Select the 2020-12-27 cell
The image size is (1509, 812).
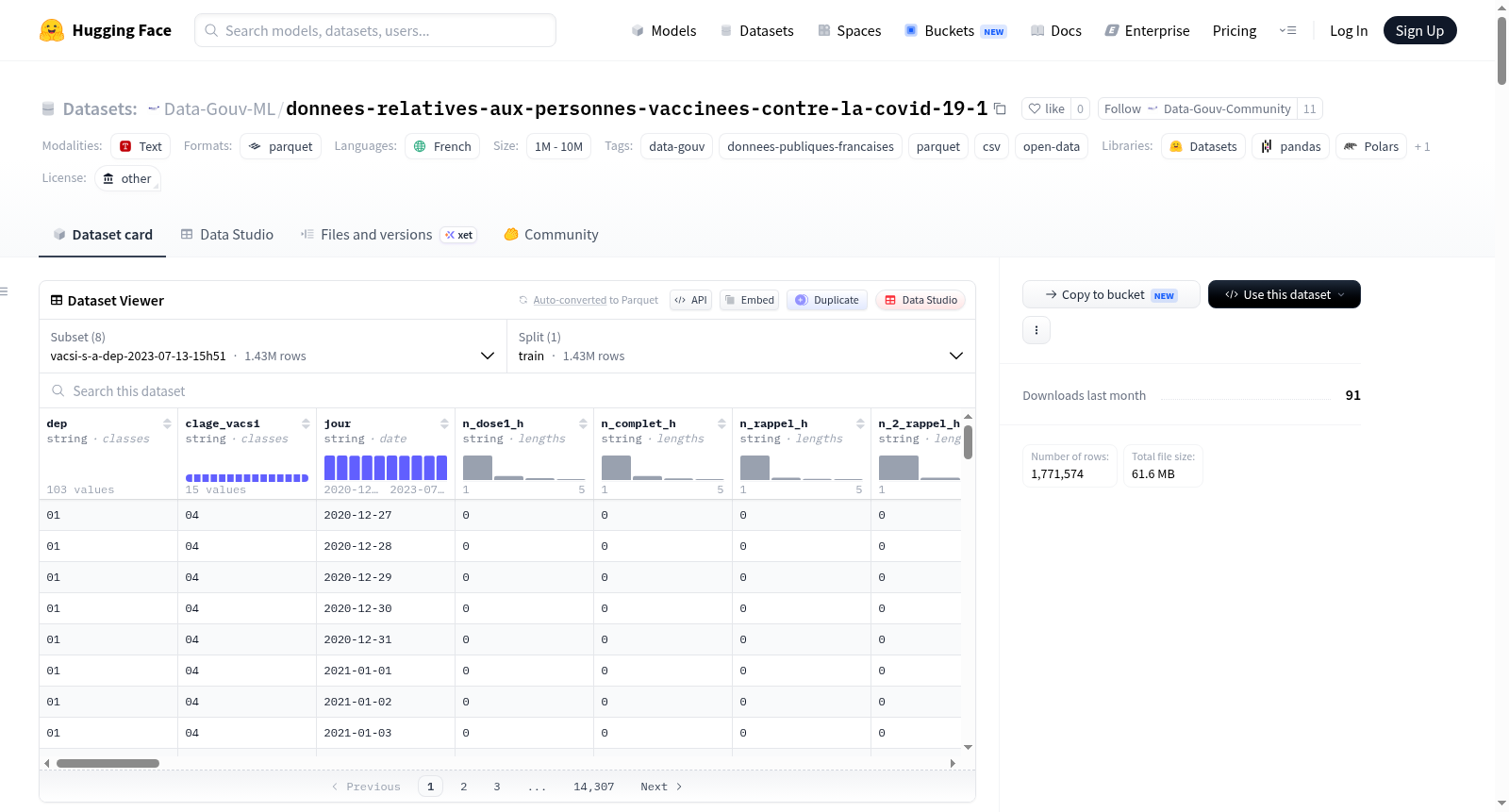385,515
